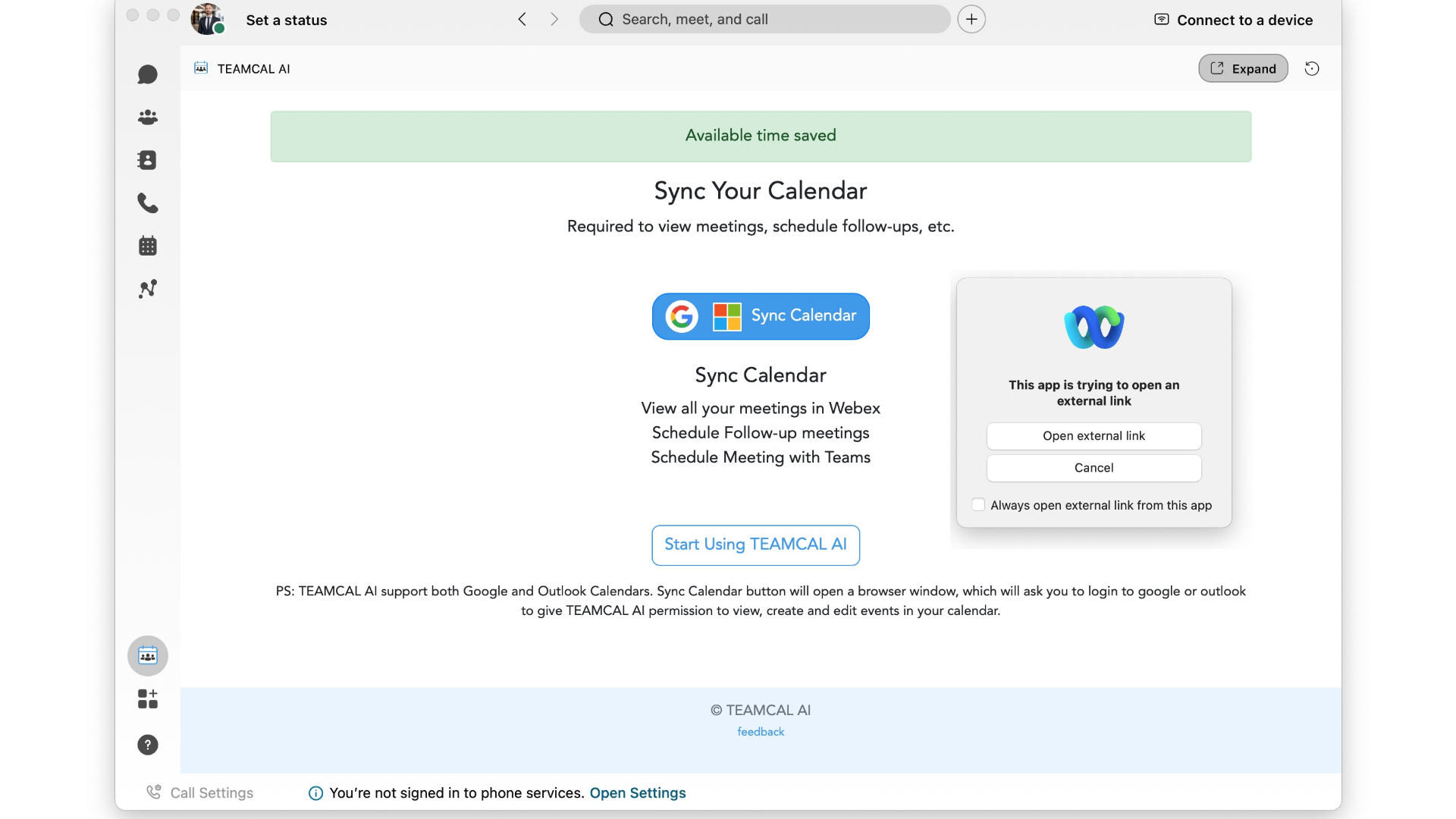1456x819 pixels.
Task: Click the Available time saved banner
Action: click(x=761, y=136)
